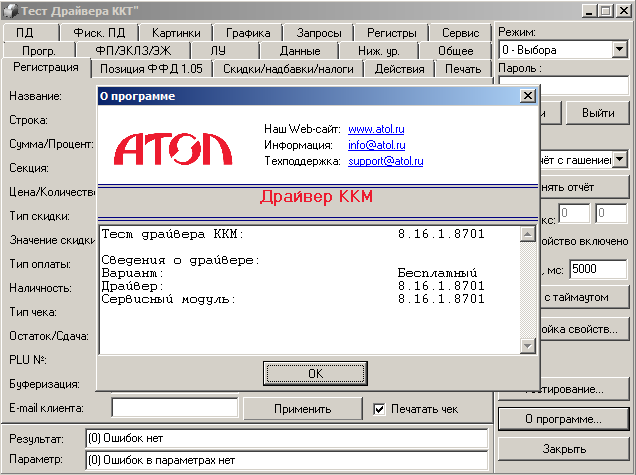Click the version info scrollbar up arrow
This screenshot has height=475, width=636.
click(527, 234)
